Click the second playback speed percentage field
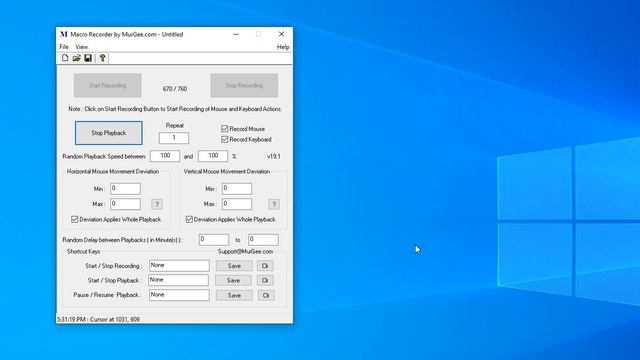Image resolution: width=640 pixels, height=360 pixels. click(213, 156)
